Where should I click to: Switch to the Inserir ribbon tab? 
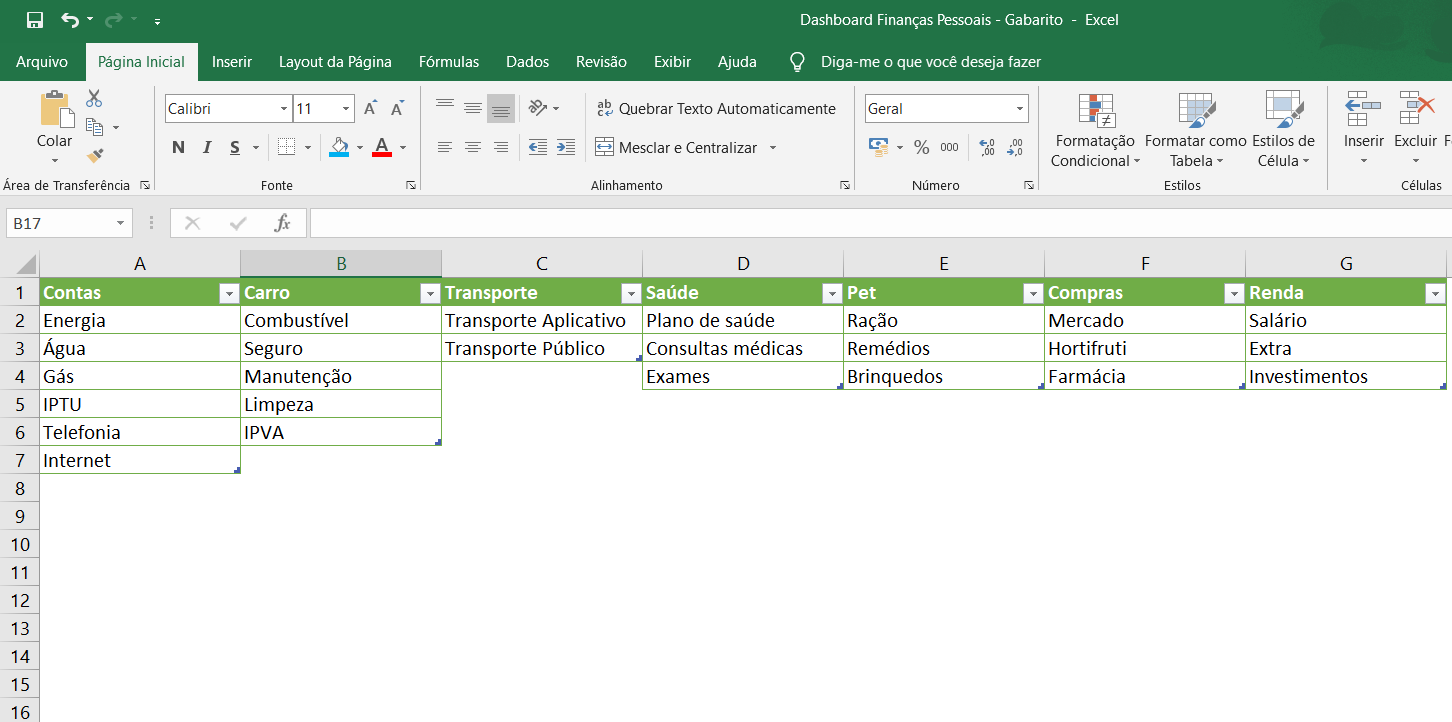232,62
